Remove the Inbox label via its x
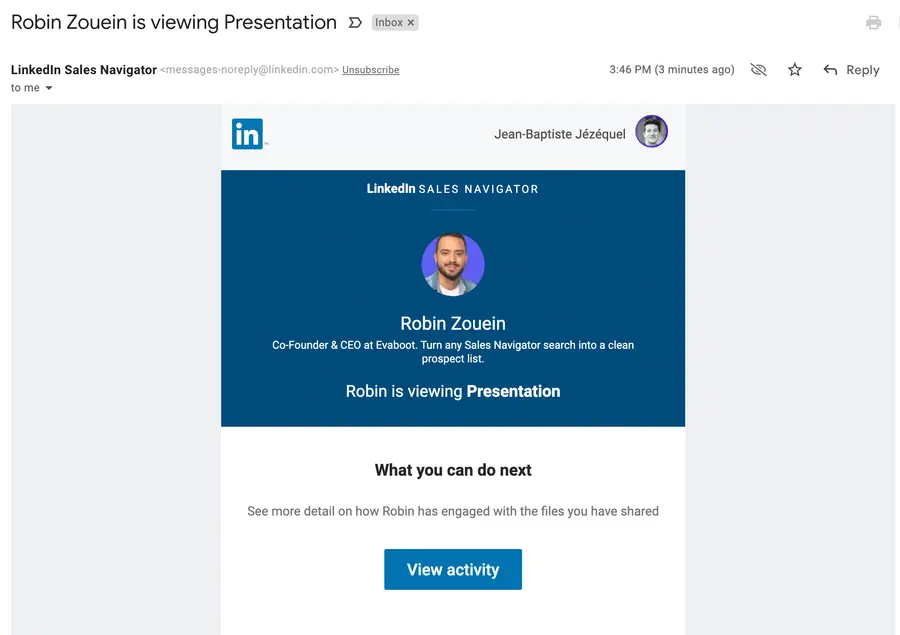The height and width of the screenshot is (635, 900). 410,21
